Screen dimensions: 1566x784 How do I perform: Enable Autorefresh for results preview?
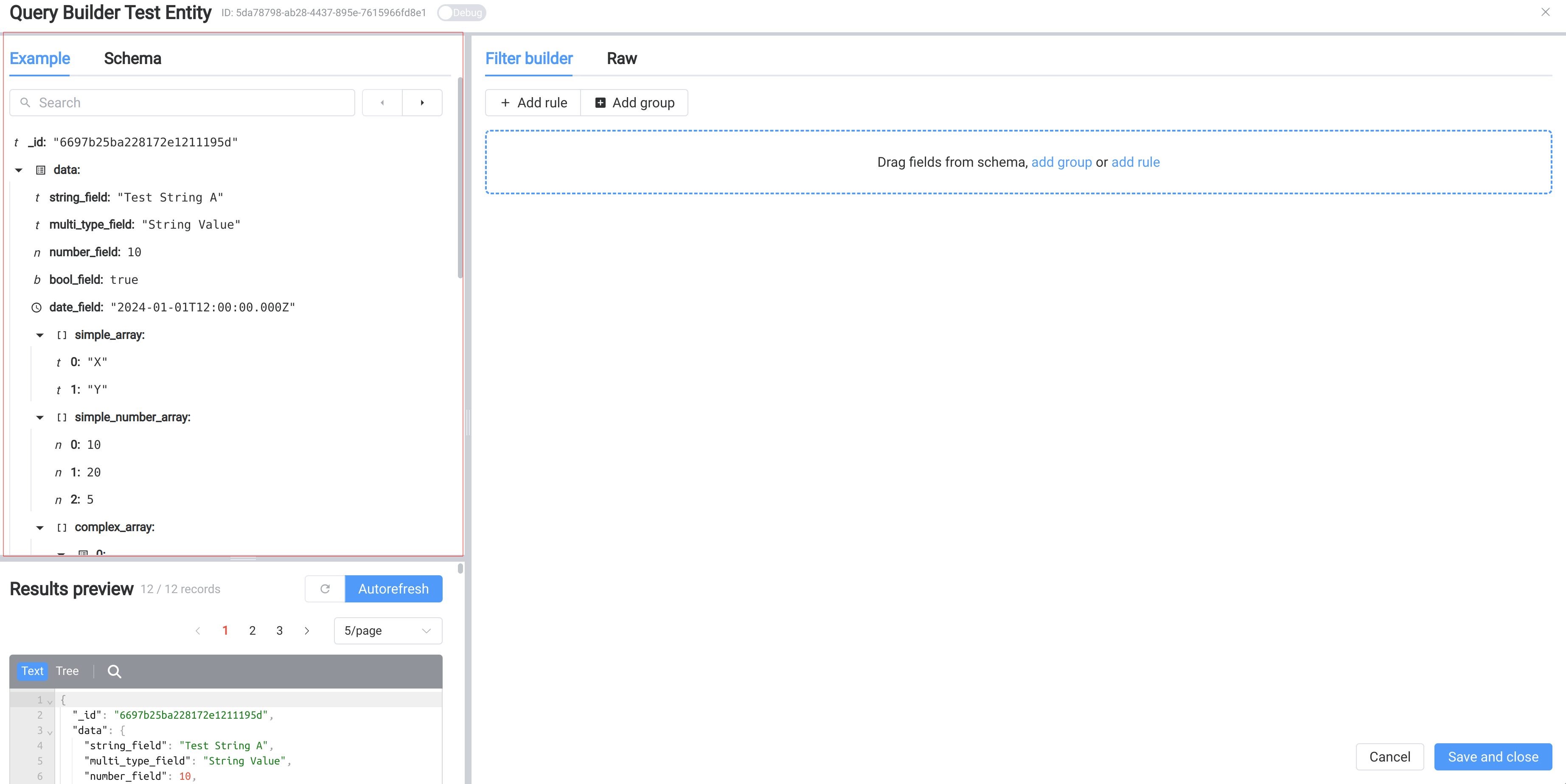(x=393, y=589)
